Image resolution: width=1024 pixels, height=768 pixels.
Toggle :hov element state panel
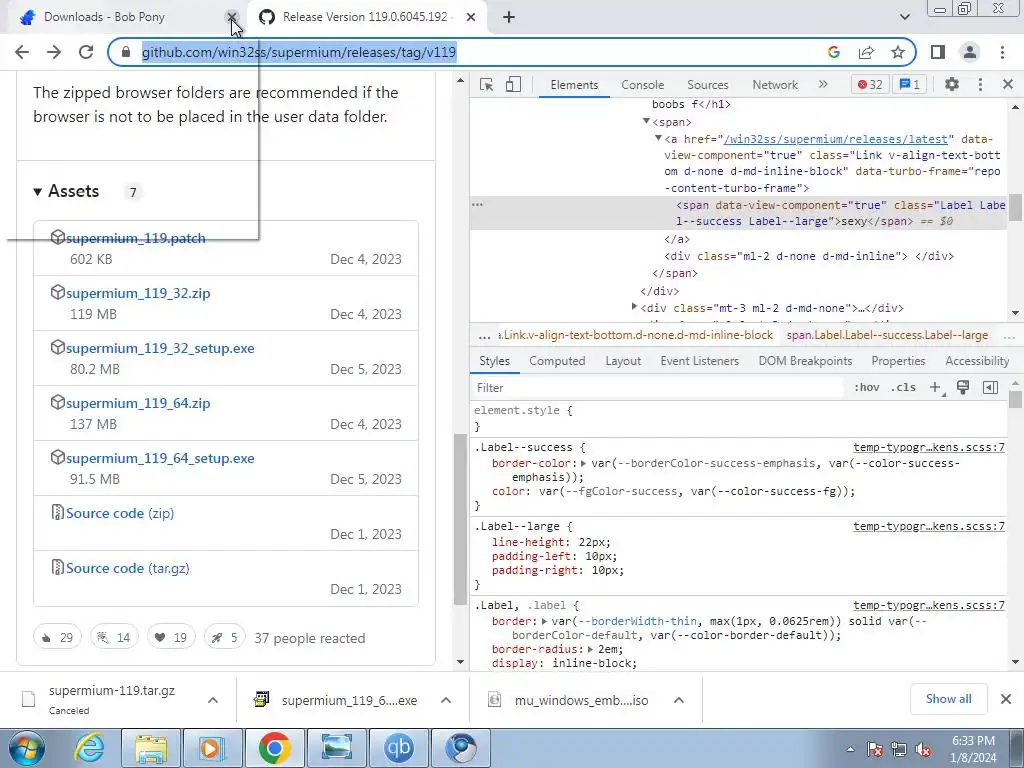[x=867, y=387]
